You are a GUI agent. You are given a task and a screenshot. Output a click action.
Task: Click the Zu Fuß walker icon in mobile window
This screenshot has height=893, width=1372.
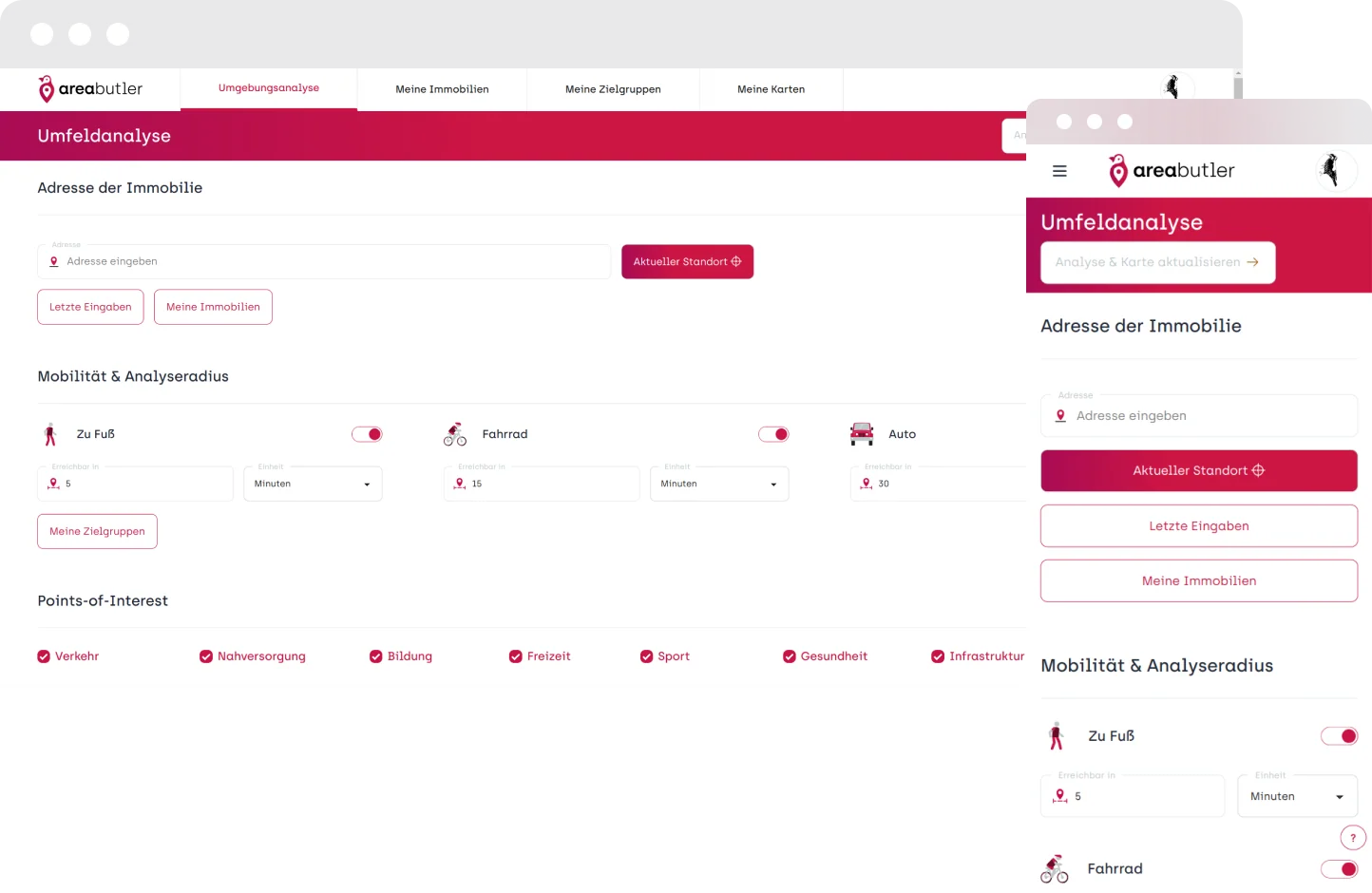coord(1056,736)
